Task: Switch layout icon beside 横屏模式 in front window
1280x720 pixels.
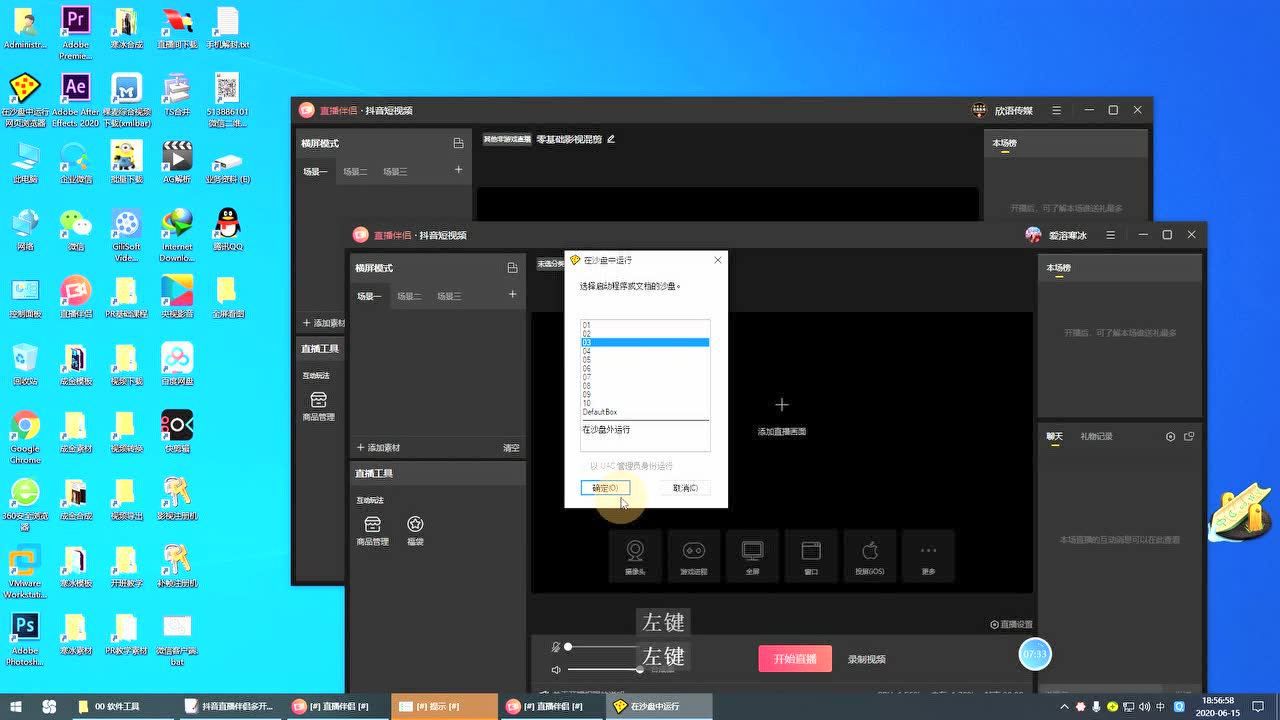Action: tap(512, 268)
